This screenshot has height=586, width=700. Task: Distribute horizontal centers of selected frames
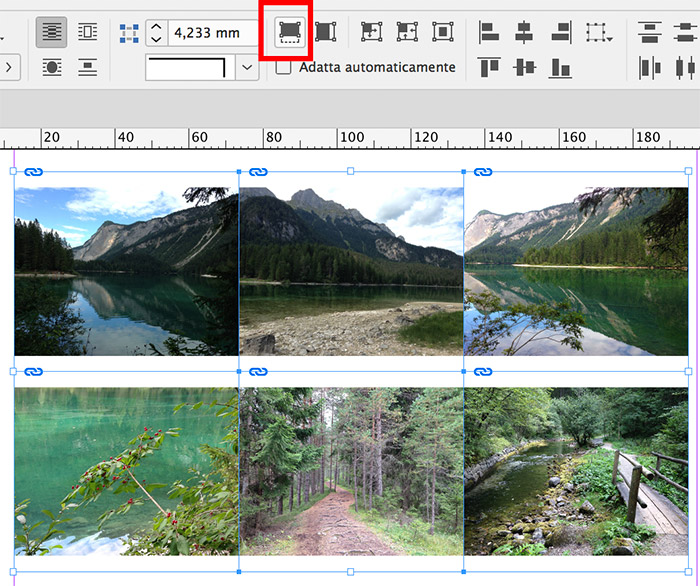[x=685, y=68]
